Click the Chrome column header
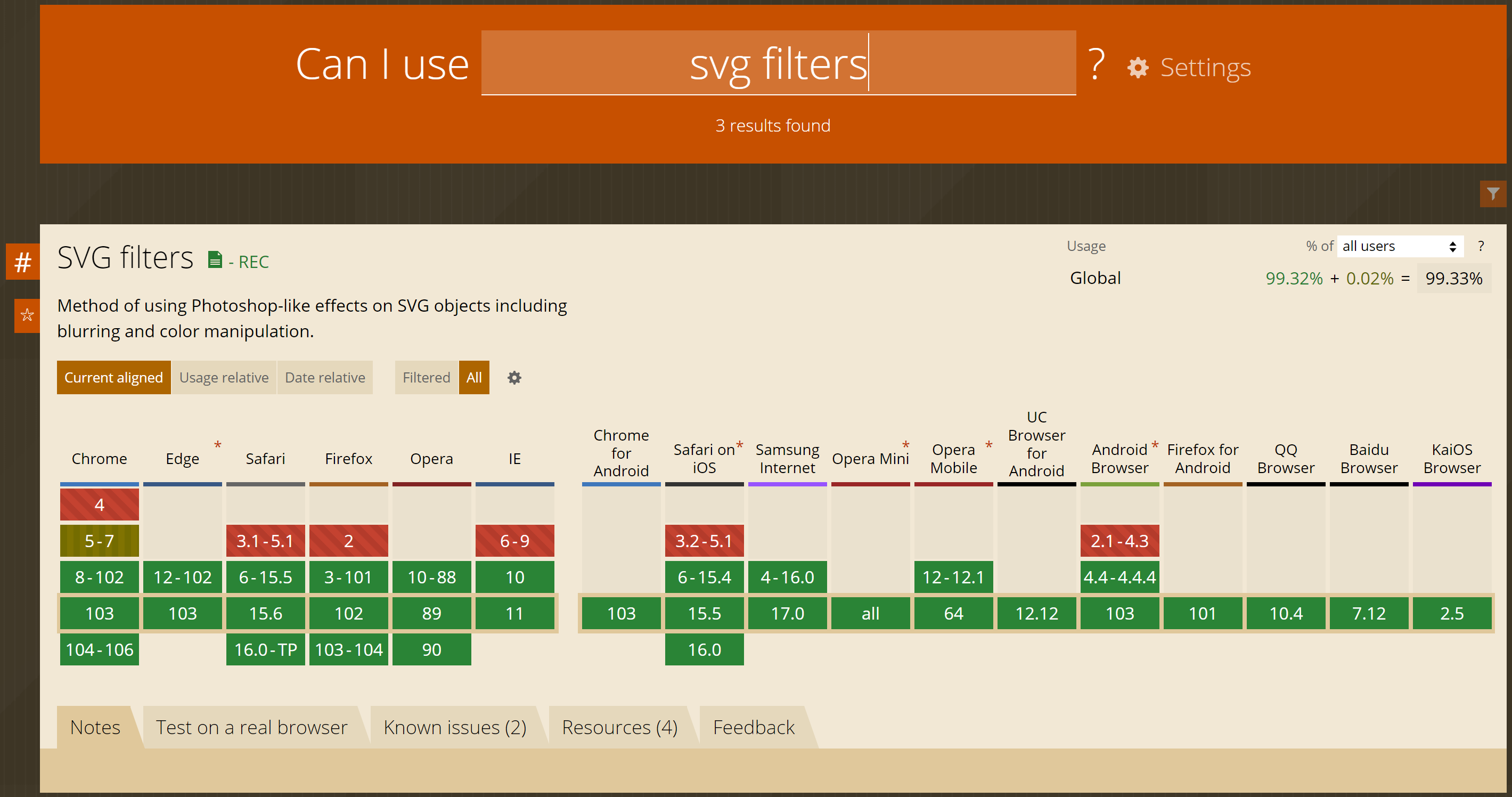Image resolution: width=1512 pixels, height=797 pixels. (x=99, y=459)
